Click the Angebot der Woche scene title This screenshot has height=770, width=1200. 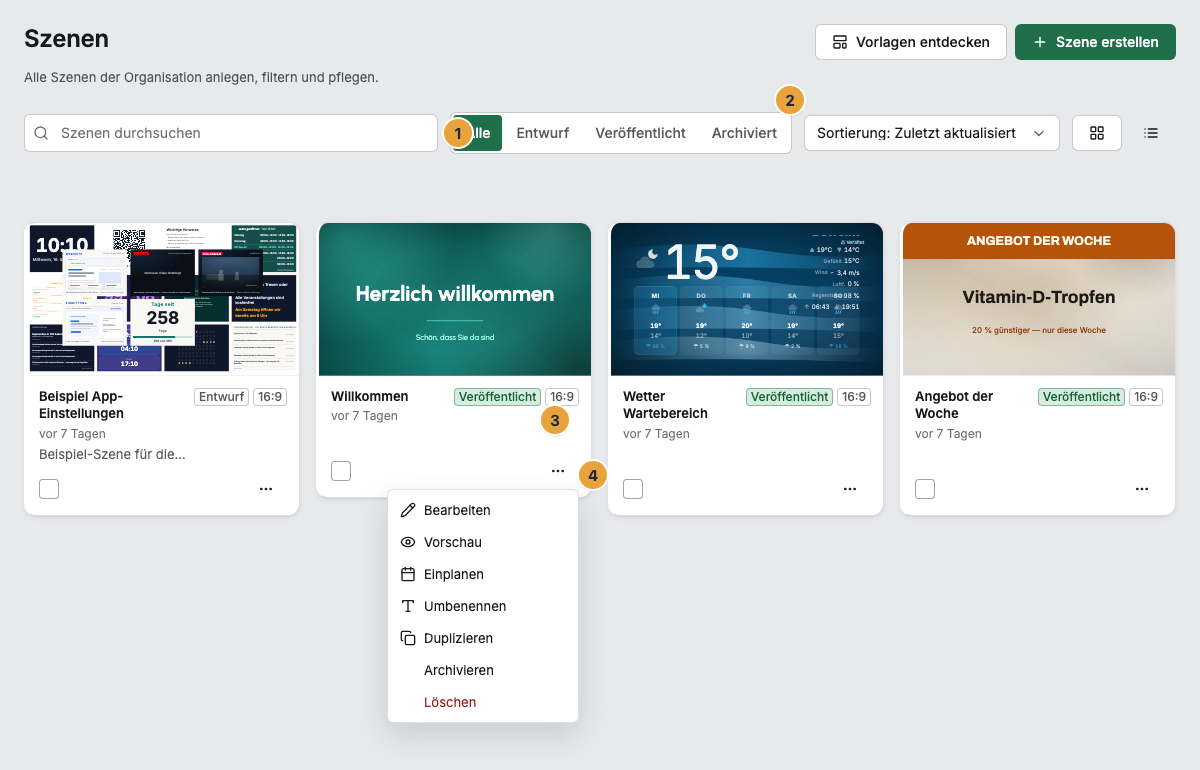point(954,405)
